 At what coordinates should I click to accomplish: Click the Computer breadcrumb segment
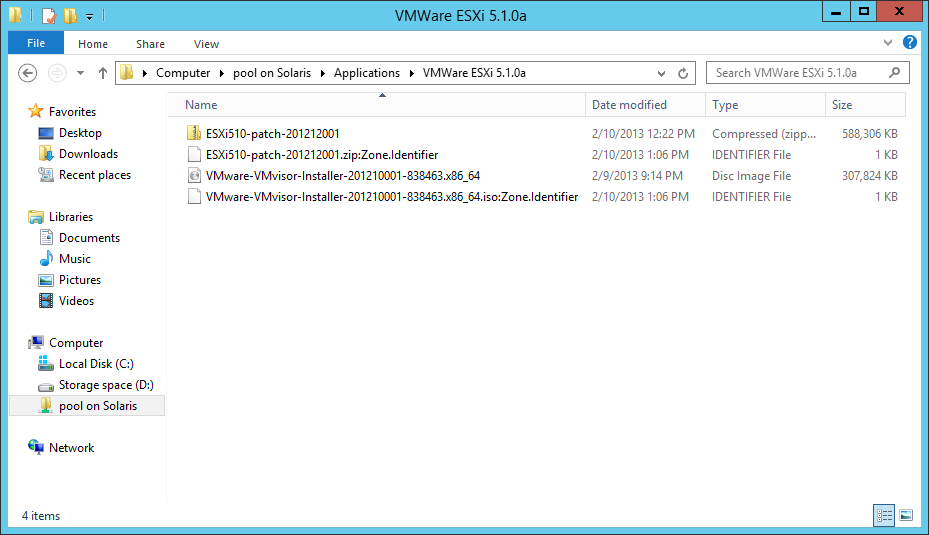pos(183,73)
